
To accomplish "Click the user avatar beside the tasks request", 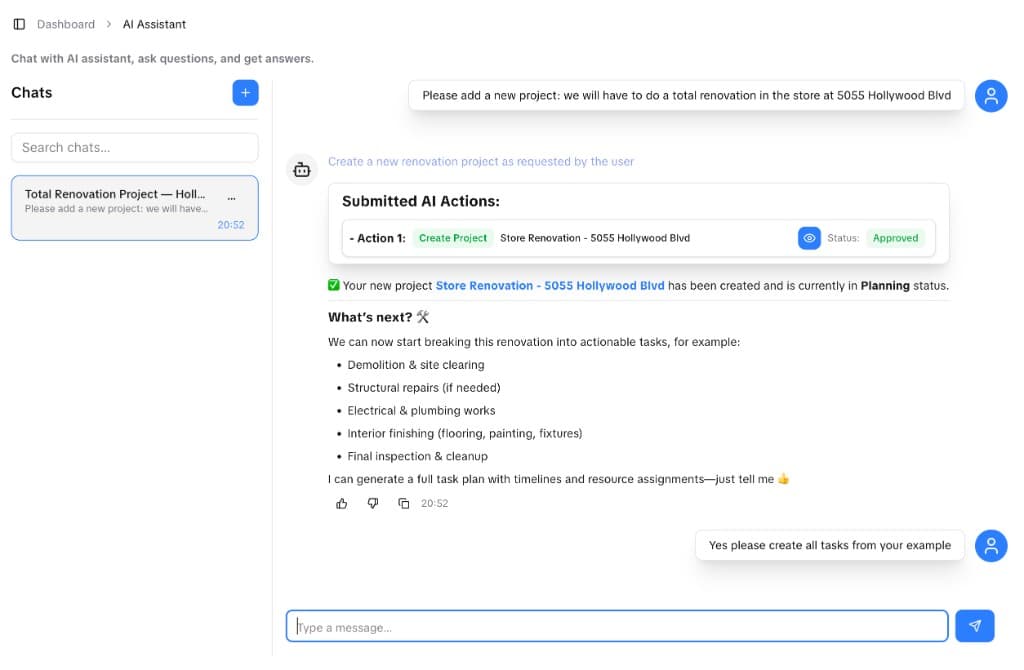I will tap(991, 545).
